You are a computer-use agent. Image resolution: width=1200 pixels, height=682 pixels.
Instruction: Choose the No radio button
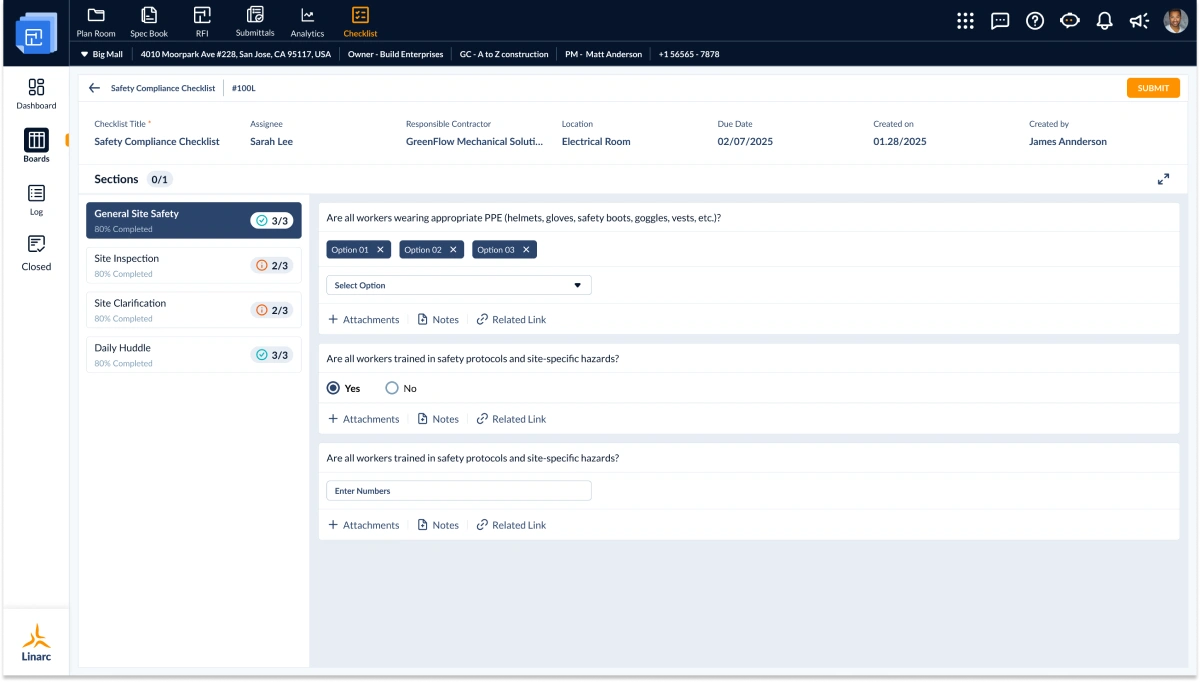(392, 388)
